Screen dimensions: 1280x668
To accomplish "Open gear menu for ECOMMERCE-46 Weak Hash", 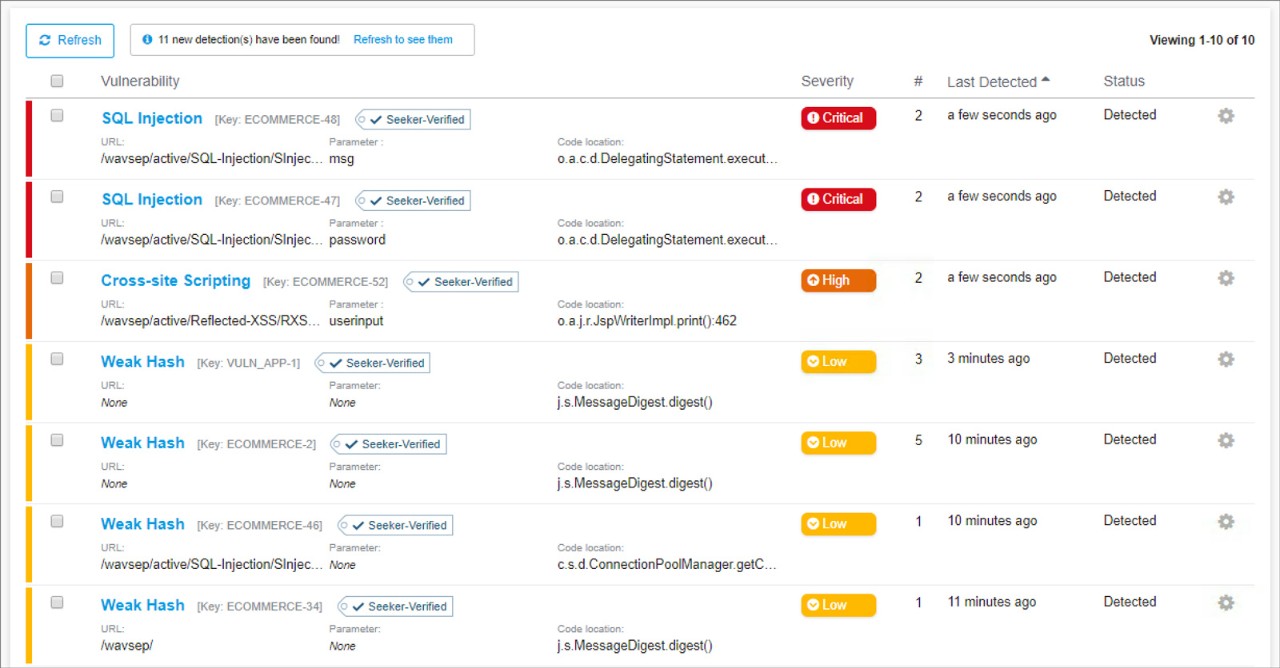I will [1226, 521].
